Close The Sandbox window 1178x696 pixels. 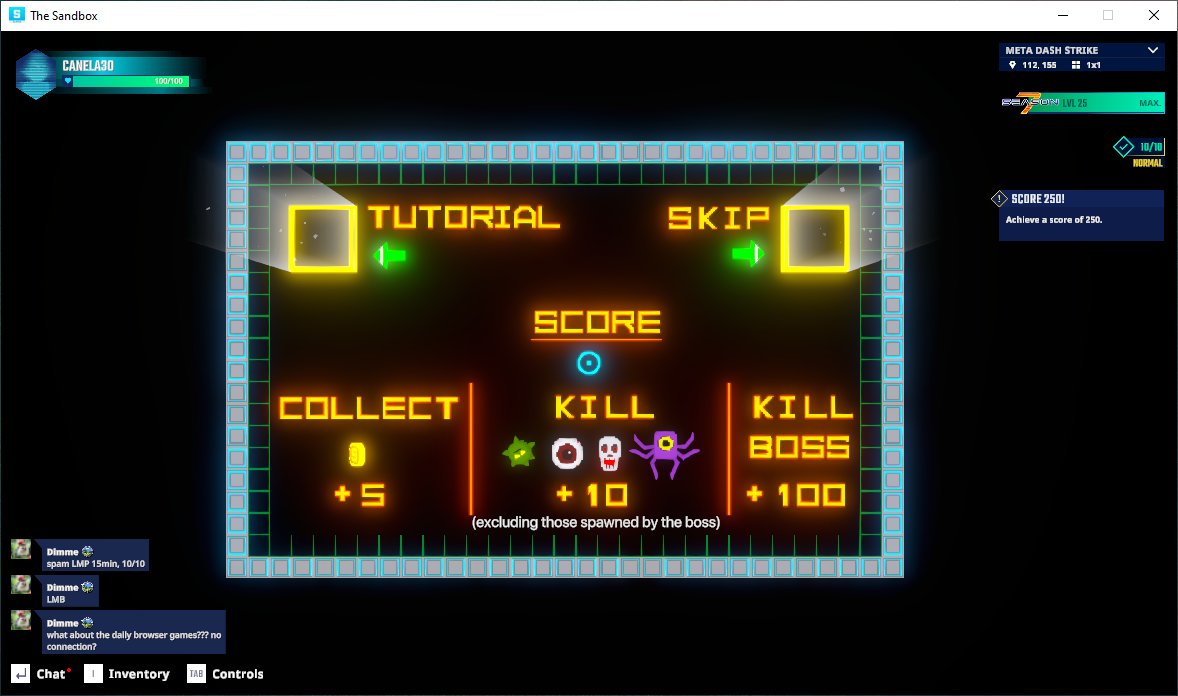(x=1154, y=15)
